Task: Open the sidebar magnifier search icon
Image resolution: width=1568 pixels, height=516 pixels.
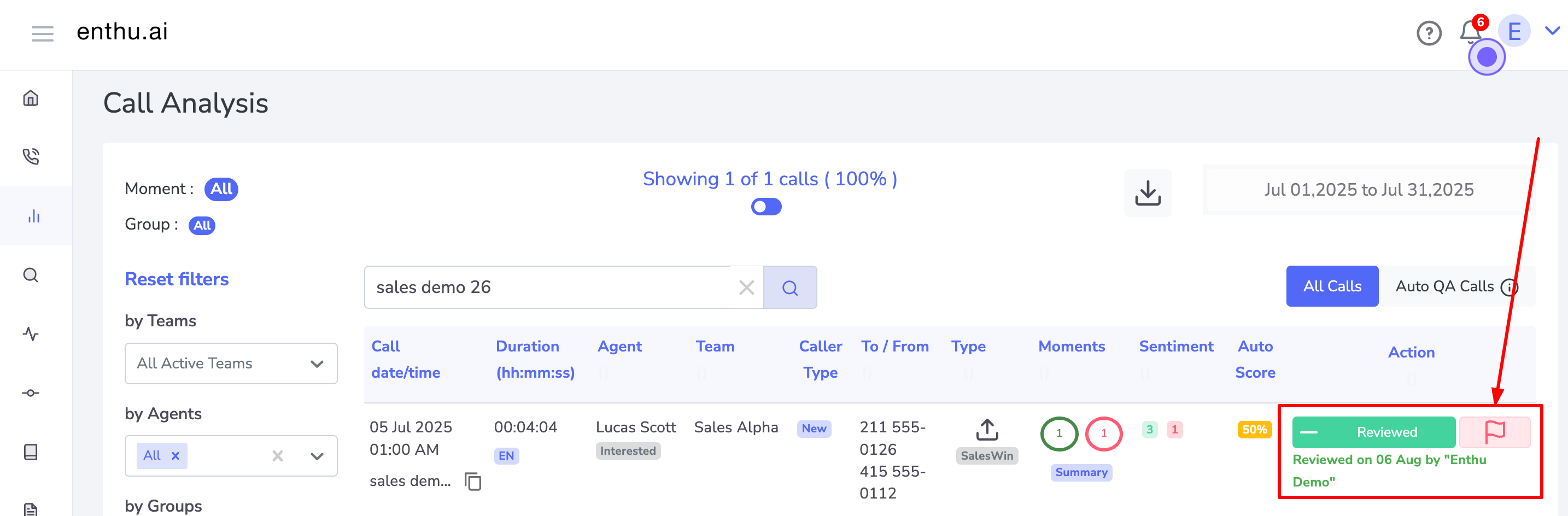Action: (x=31, y=275)
